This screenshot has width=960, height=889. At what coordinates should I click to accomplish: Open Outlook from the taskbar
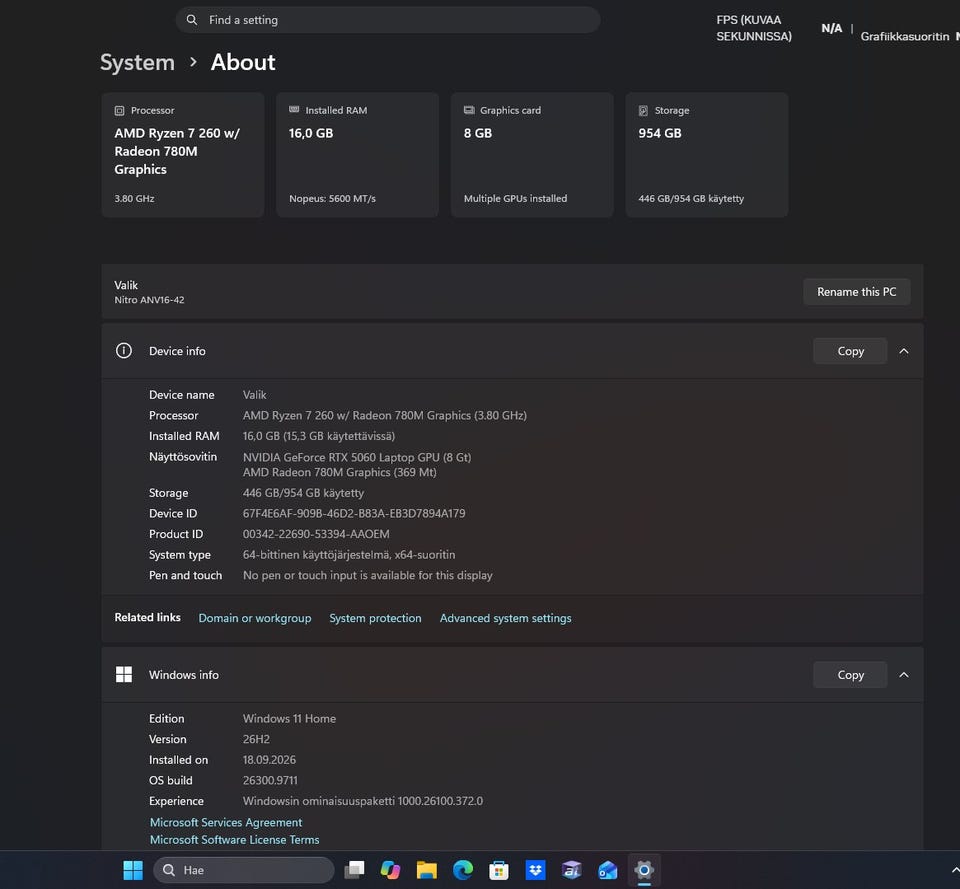click(607, 870)
